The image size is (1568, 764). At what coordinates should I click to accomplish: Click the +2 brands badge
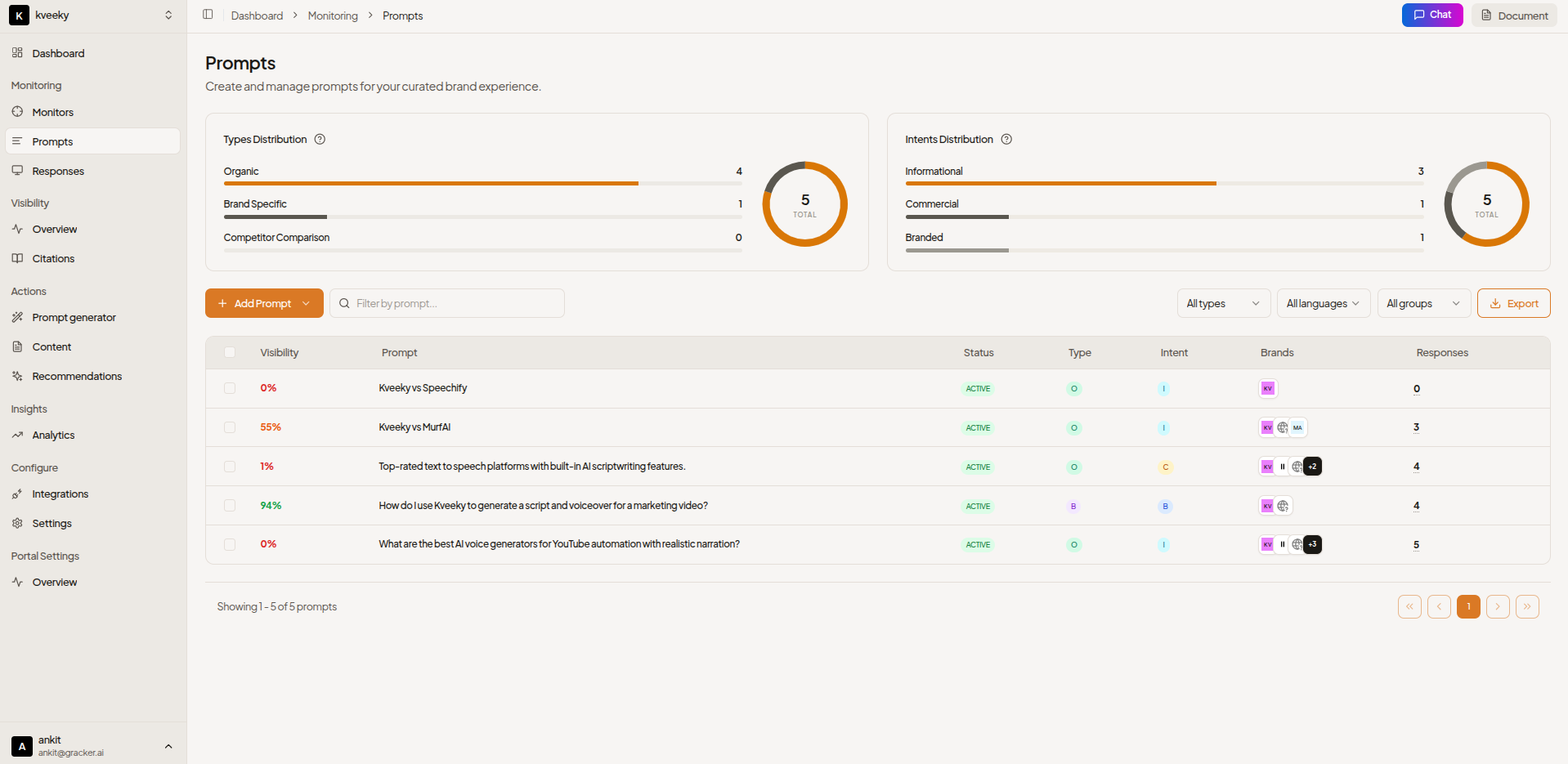point(1312,467)
